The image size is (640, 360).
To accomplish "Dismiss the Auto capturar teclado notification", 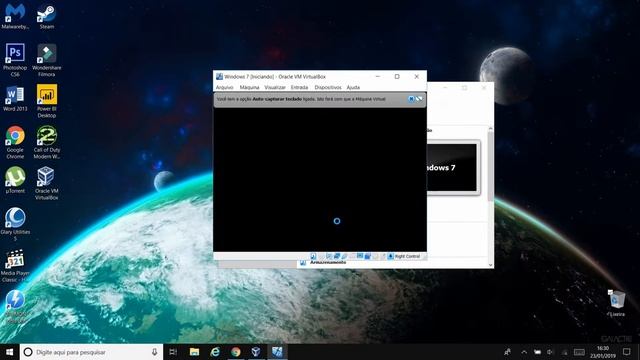I will [x=411, y=99].
